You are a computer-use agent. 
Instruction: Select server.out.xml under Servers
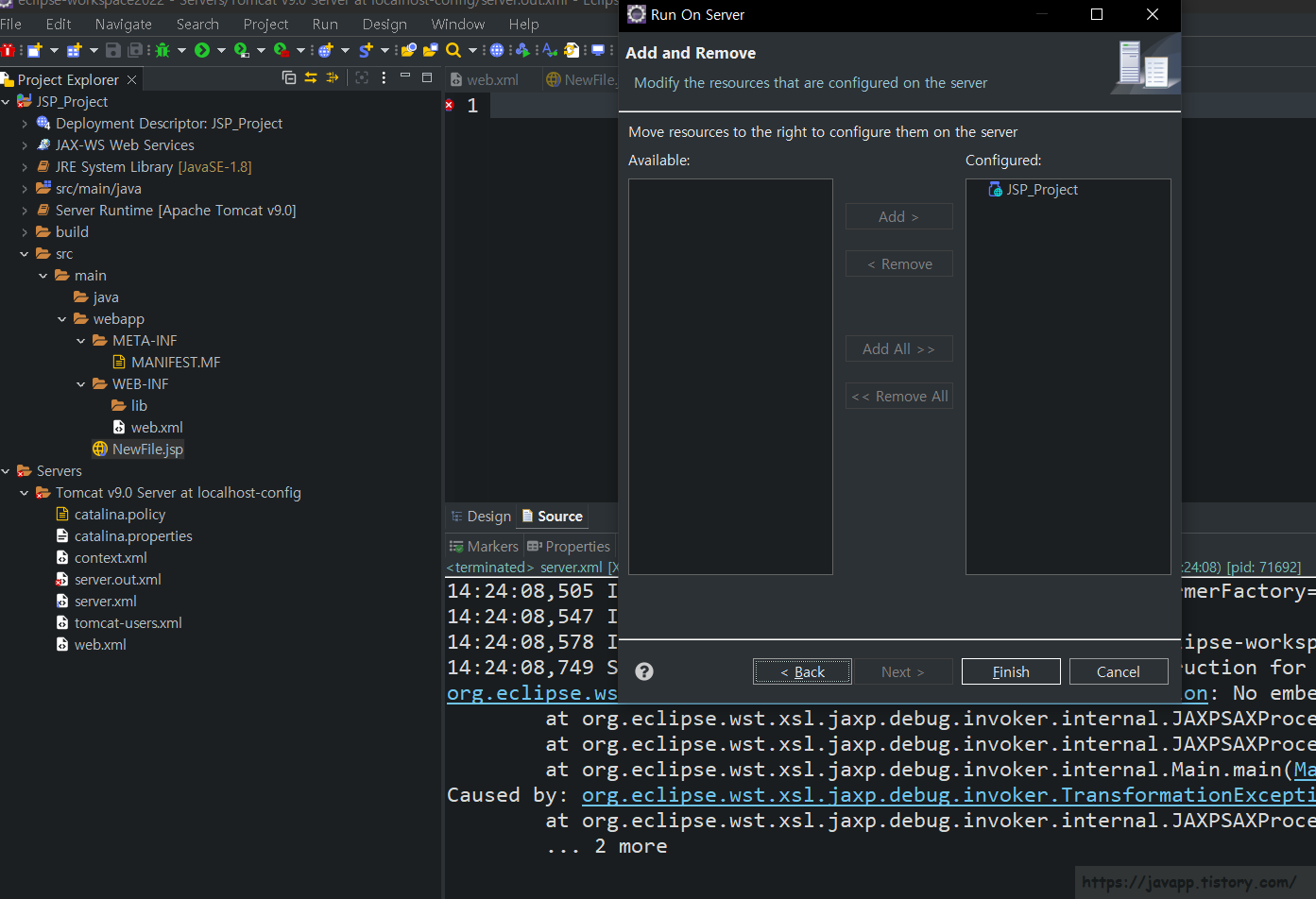coord(109,580)
